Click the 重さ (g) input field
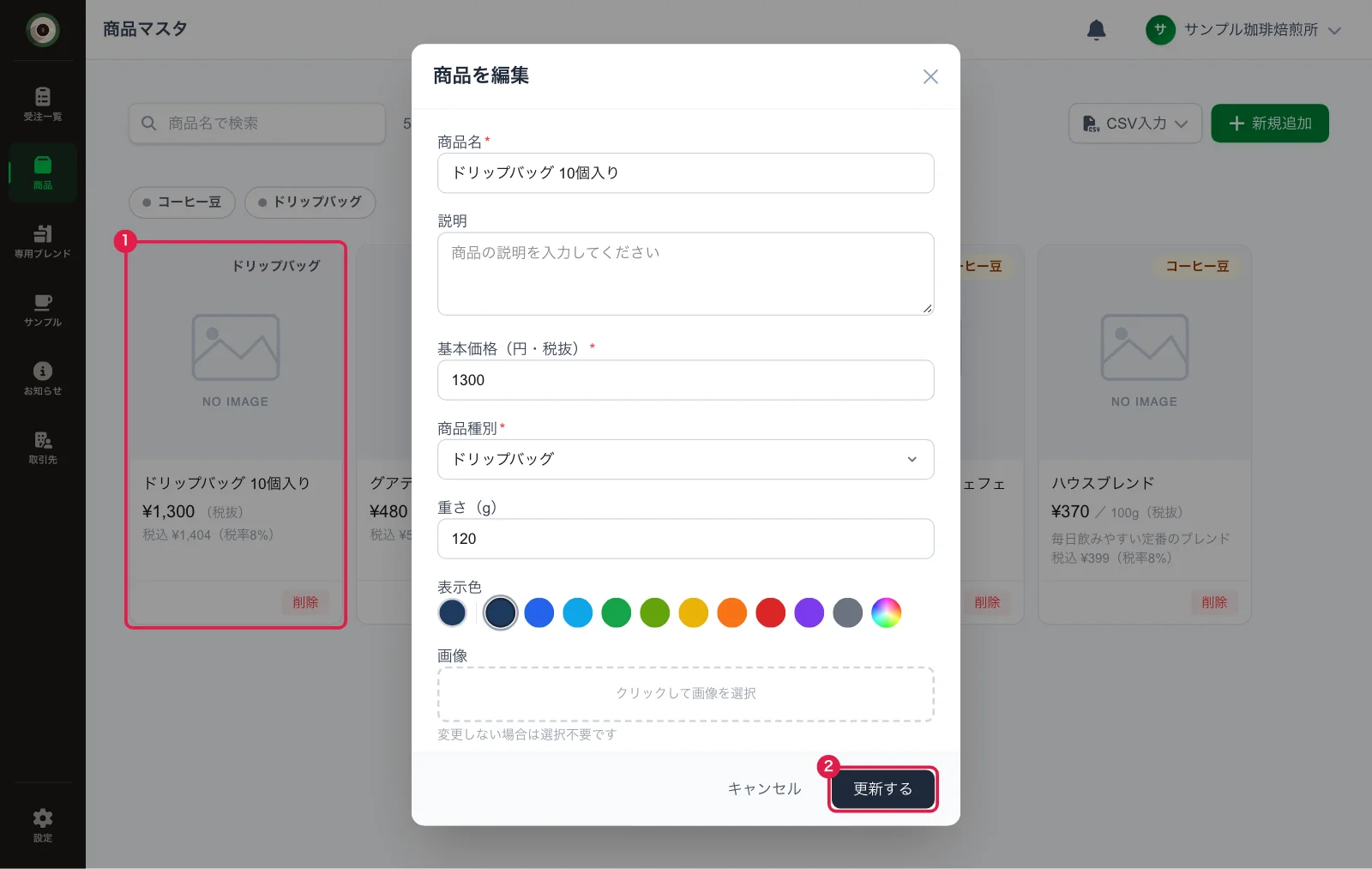 click(685, 539)
